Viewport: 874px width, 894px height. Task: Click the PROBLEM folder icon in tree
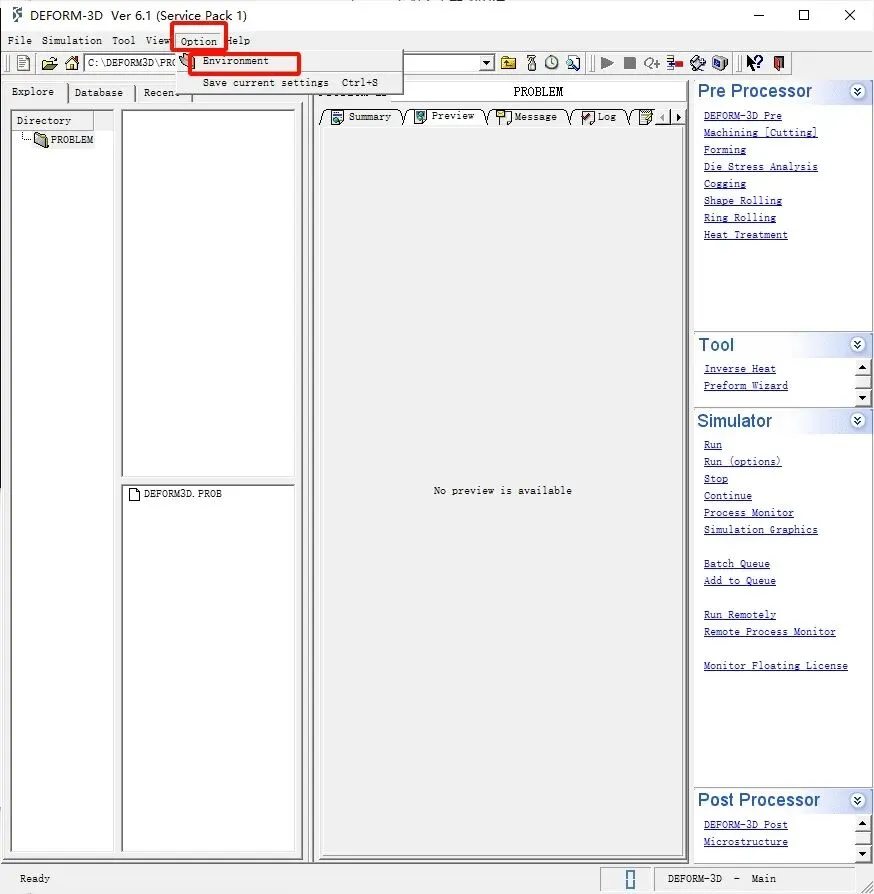coord(41,140)
